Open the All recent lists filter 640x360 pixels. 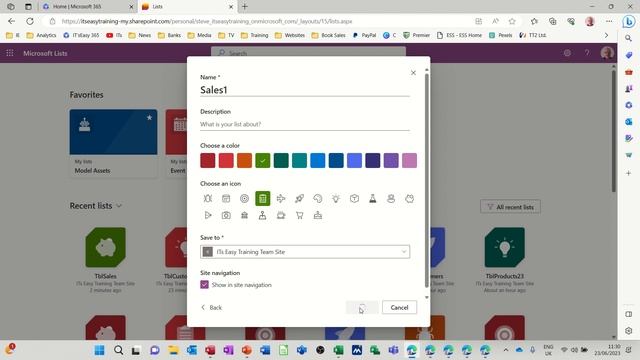[510, 207]
